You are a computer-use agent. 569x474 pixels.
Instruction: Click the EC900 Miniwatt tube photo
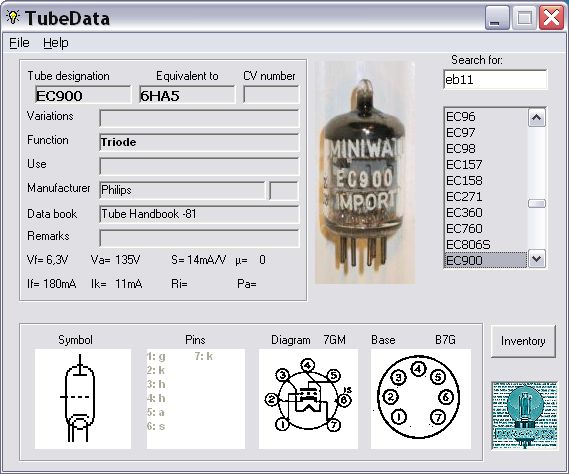[365, 172]
